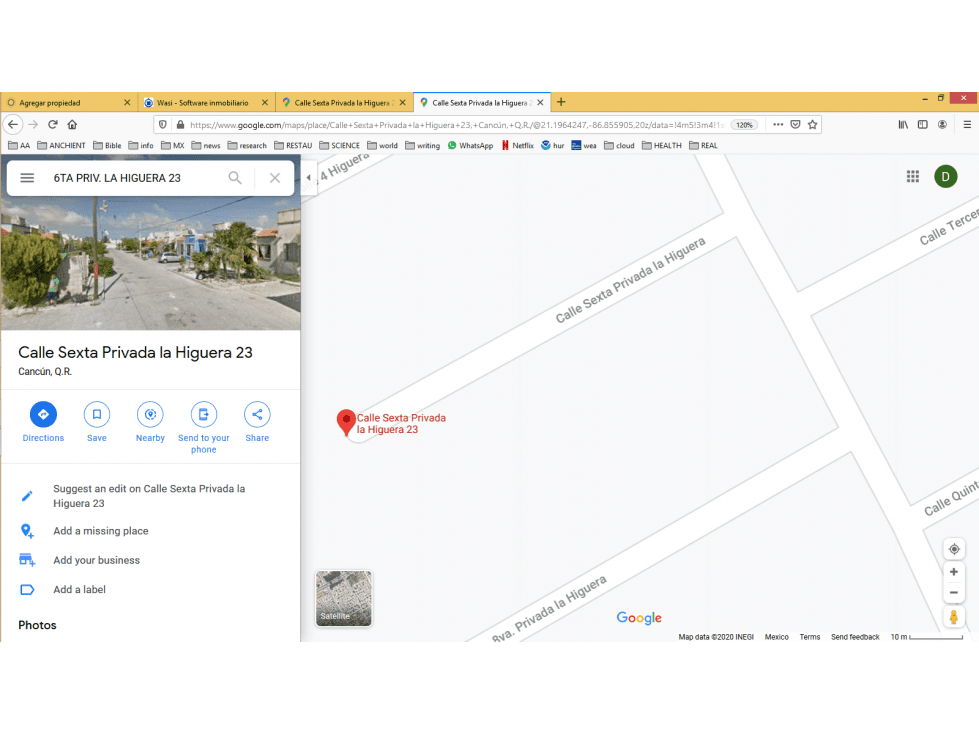Click the search magnifier icon
979x734 pixels.
(x=235, y=178)
